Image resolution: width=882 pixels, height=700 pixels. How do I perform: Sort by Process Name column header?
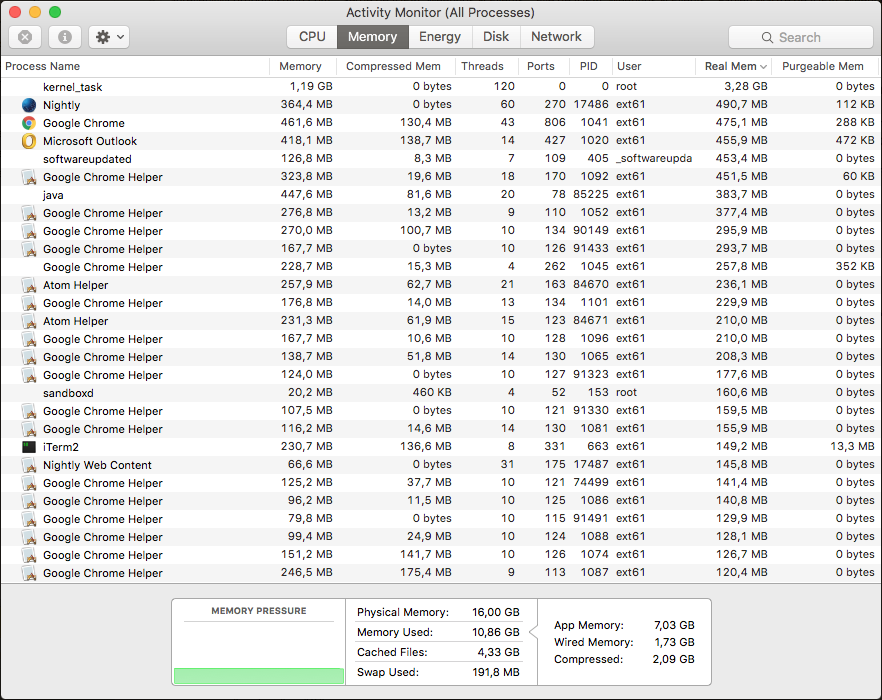click(x=135, y=66)
